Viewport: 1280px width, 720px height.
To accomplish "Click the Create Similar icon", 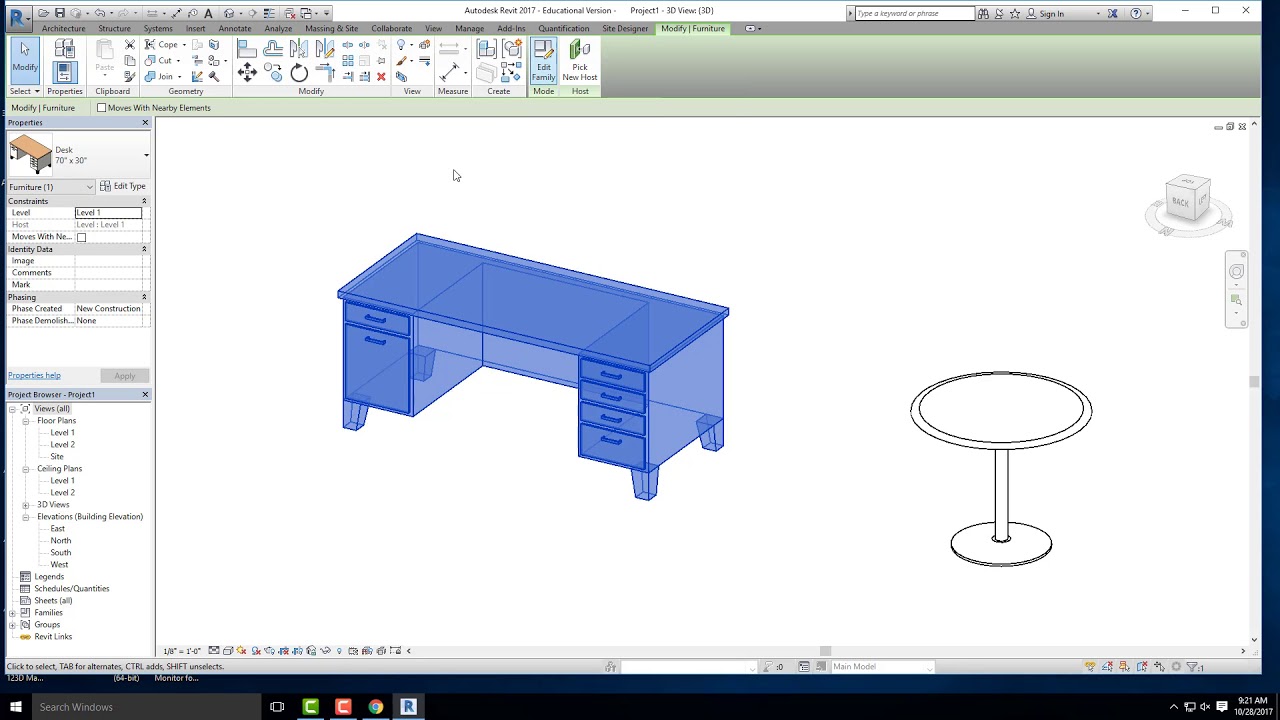I will 511,72.
